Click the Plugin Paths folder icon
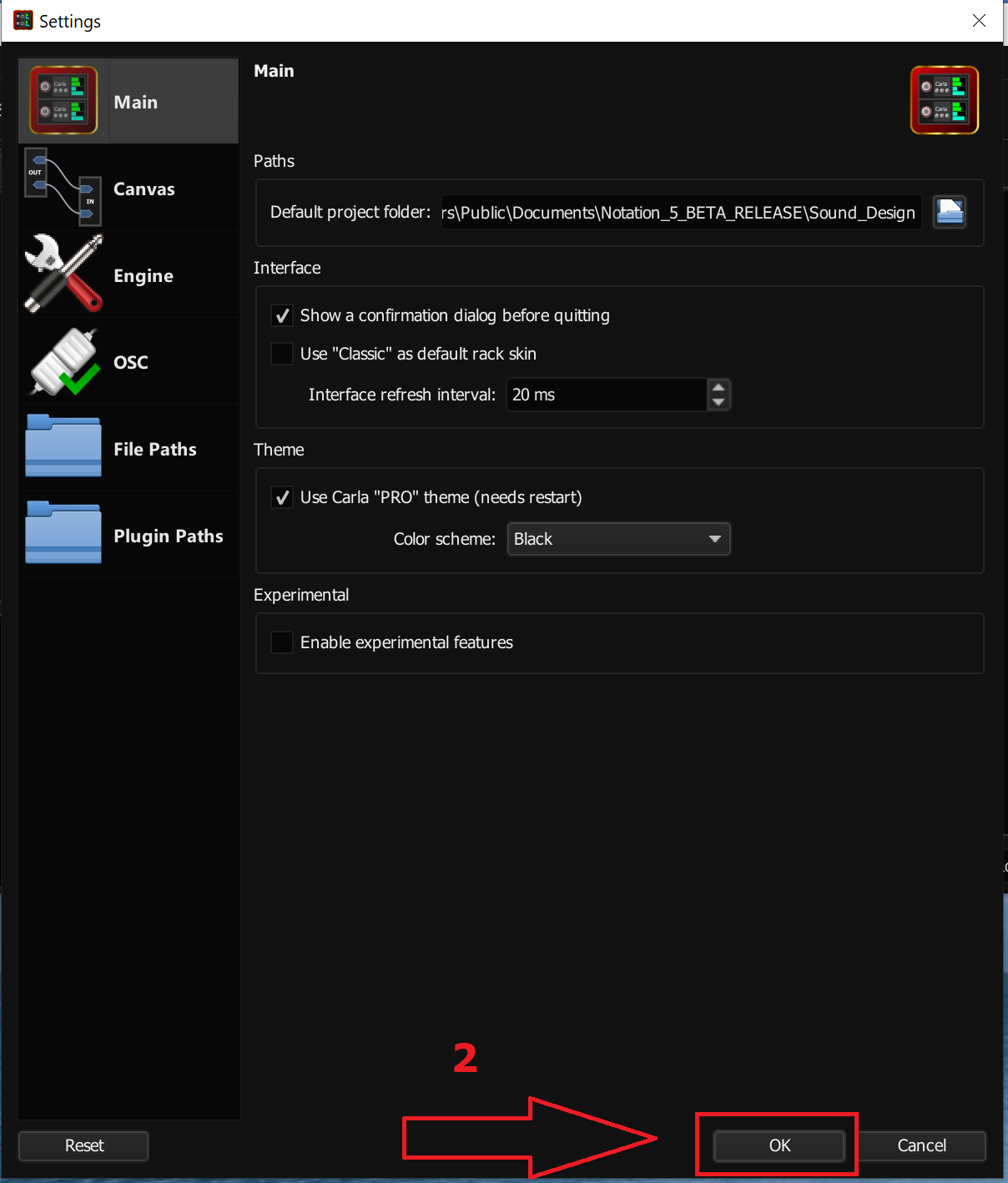Viewport: 1008px width, 1183px height. click(63, 534)
